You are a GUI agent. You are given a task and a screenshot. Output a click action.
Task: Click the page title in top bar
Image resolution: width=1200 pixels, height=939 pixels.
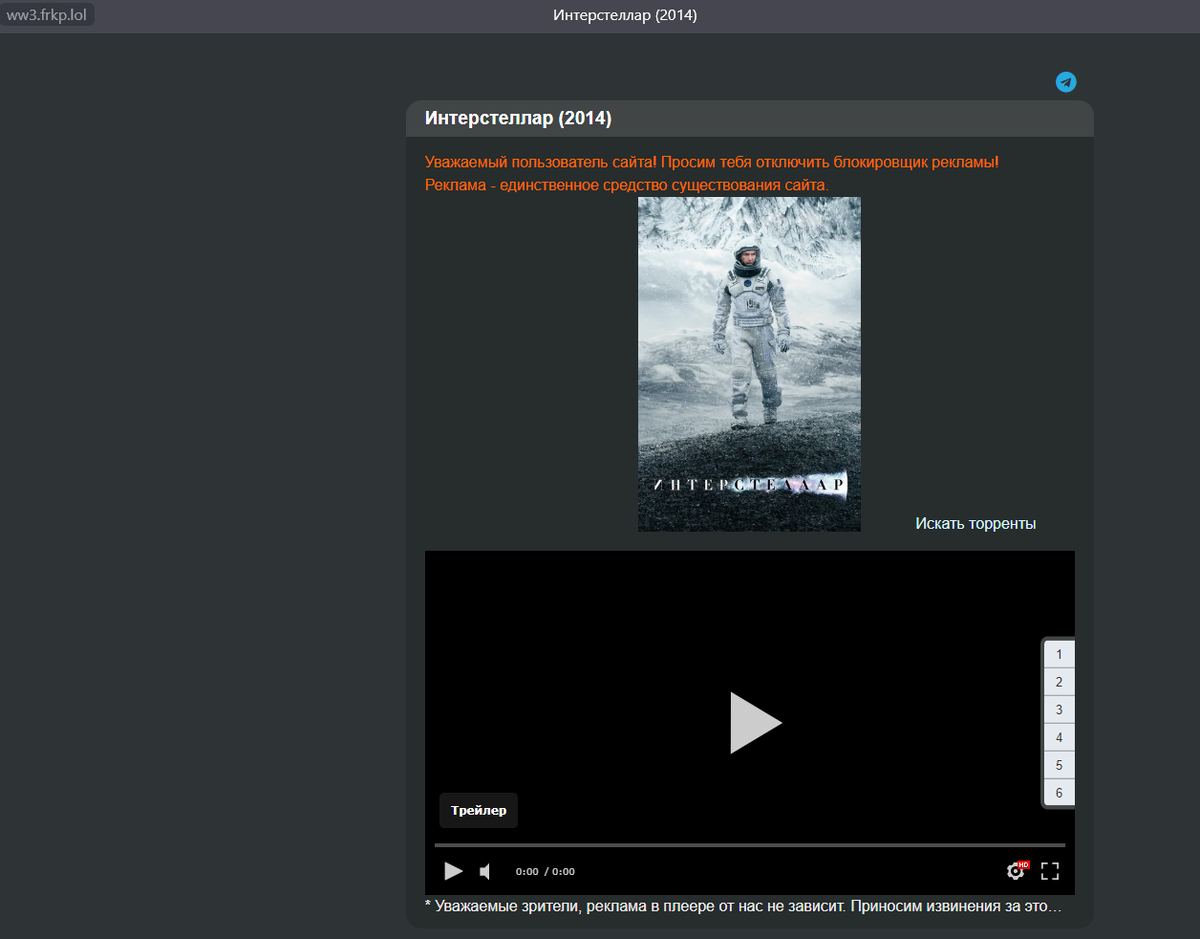(x=625, y=15)
